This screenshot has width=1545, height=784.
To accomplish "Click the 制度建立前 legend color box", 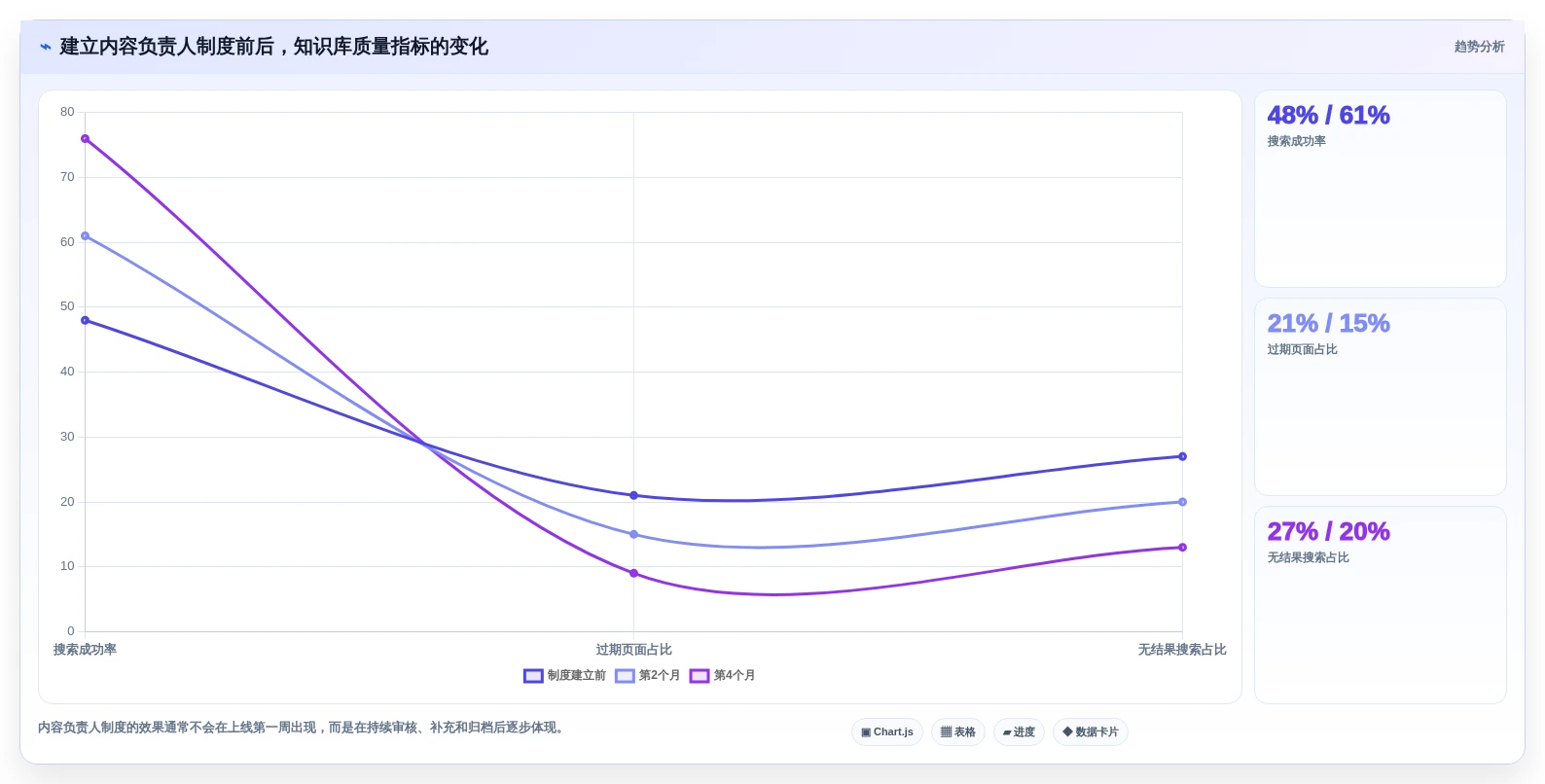I will [x=533, y=675].
